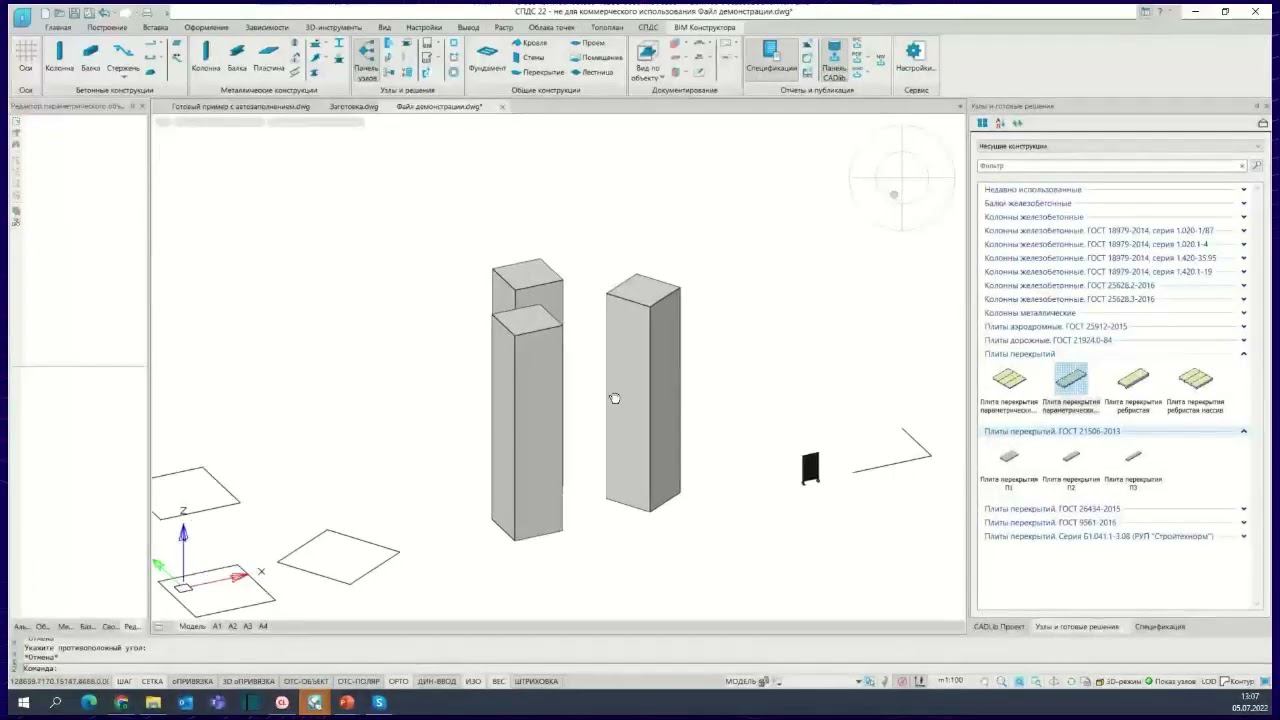
Task: Switch to the A1 layout tab
Action: coord(217,627)
